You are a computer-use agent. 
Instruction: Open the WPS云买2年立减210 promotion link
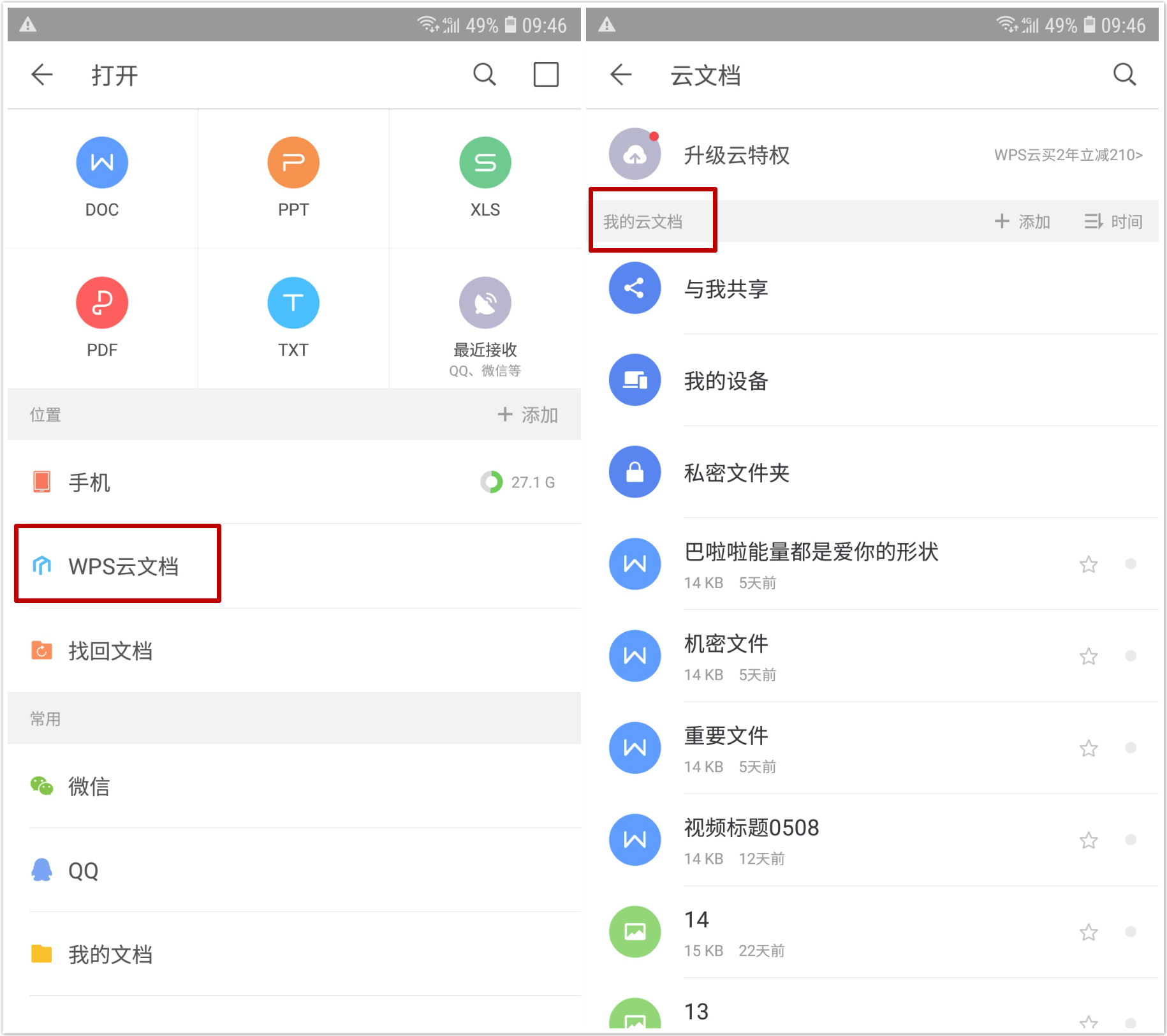point(1068,155)
